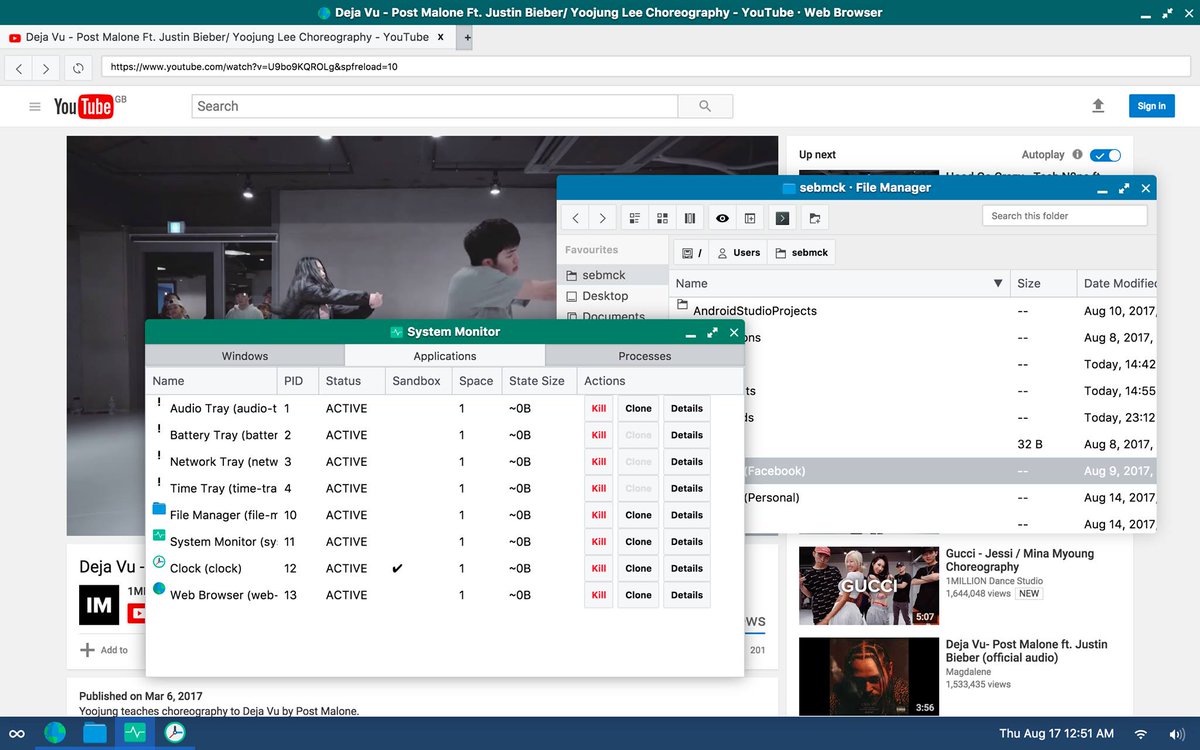Image resolution: width=1200 pixels, height=750 pixels.
Task: Click Clock icon in process list
Action: coord(159,563)
